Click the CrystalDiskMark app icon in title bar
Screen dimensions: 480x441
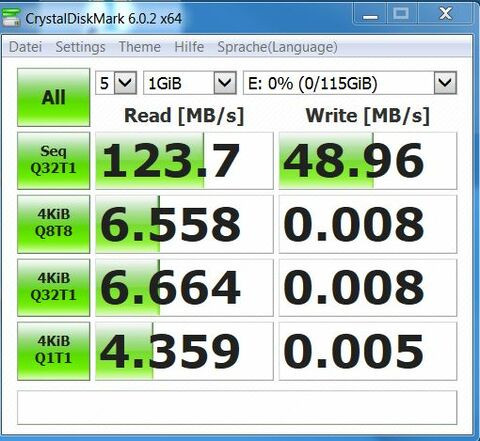point(11,18)
